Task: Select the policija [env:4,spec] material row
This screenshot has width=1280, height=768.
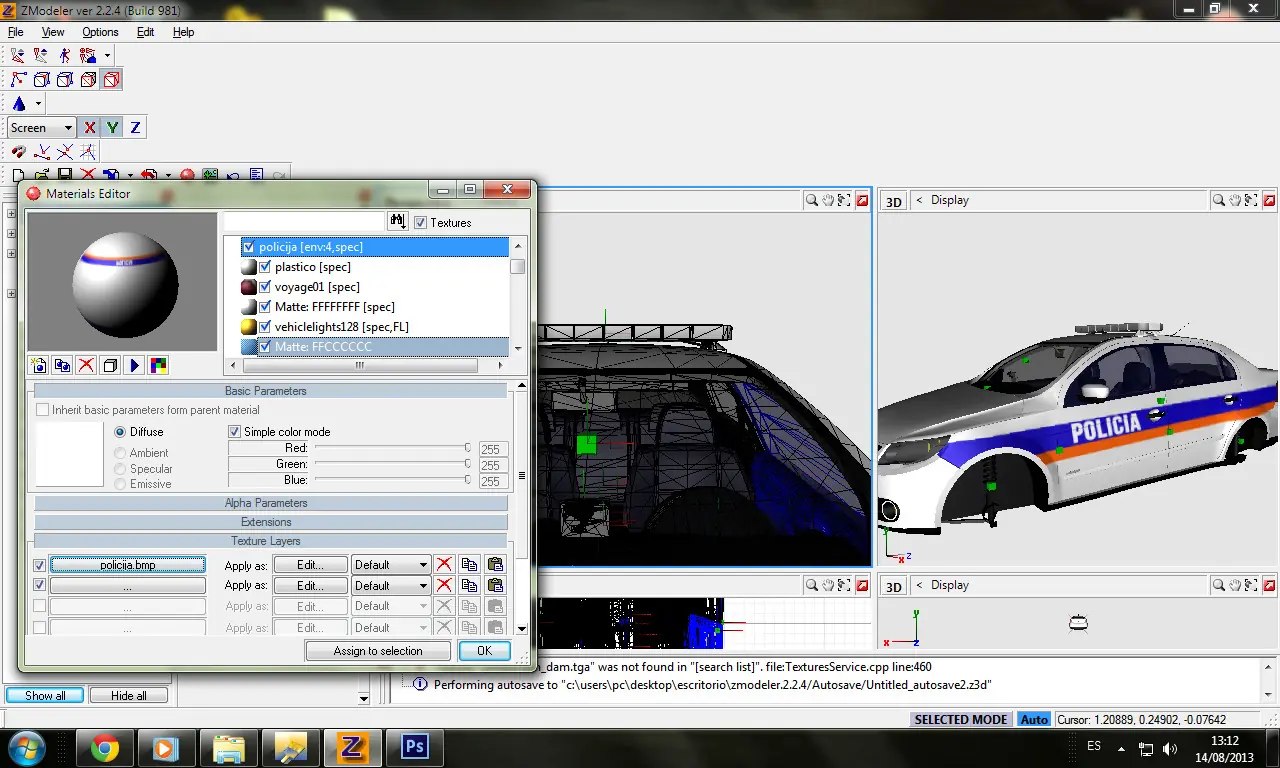Action: click(374, 247)
